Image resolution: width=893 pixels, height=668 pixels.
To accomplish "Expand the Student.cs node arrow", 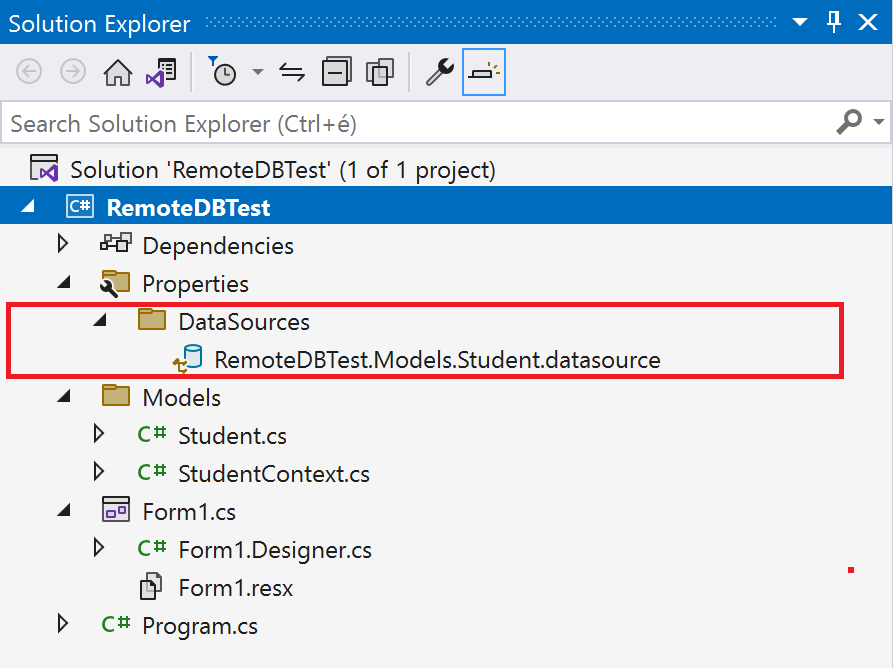I will [98, 435].
